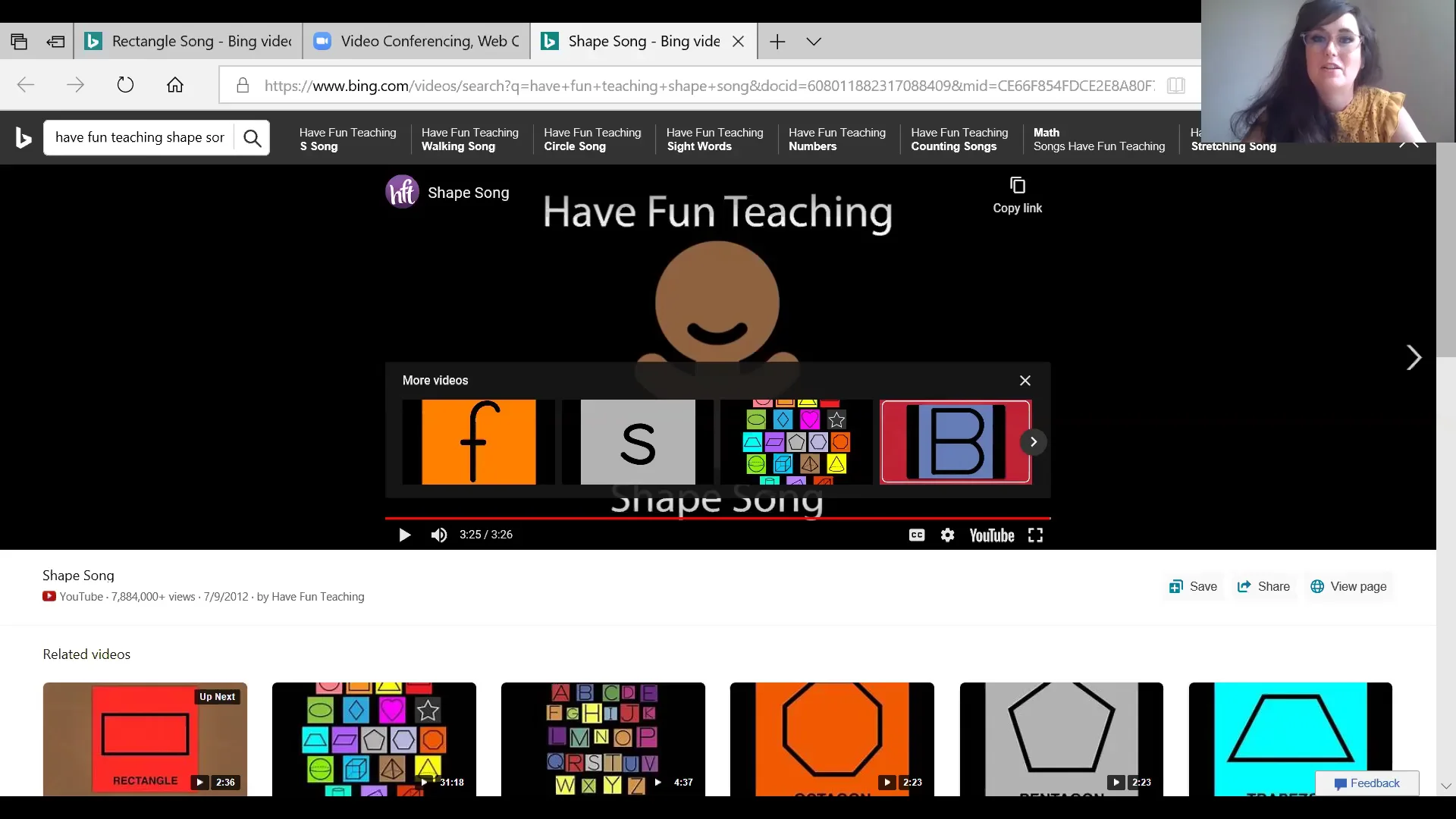
Task: Enter fullscreen video mode
Action: (1036, 535)
